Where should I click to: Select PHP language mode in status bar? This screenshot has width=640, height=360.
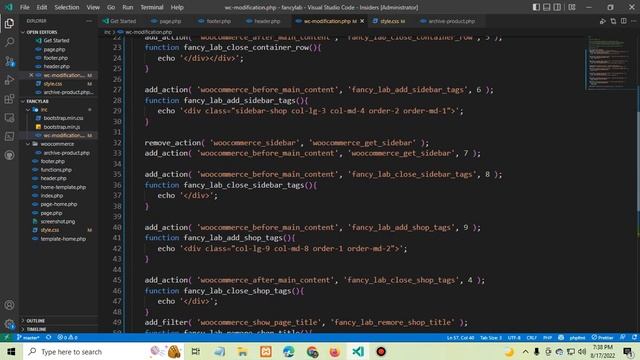point(547,338)
